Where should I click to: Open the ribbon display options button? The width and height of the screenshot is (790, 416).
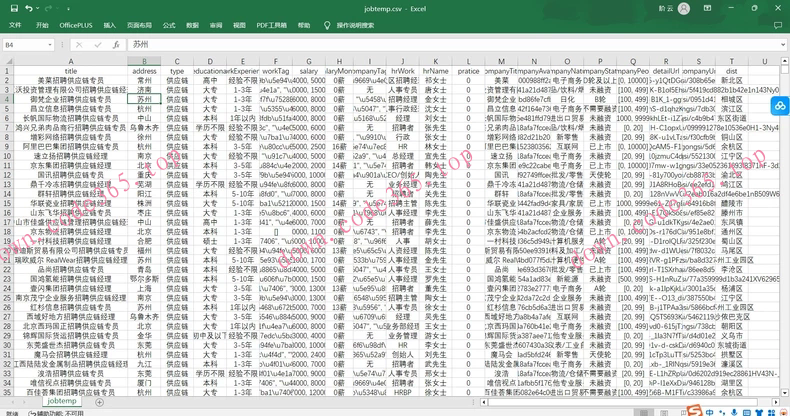[707, 9]
